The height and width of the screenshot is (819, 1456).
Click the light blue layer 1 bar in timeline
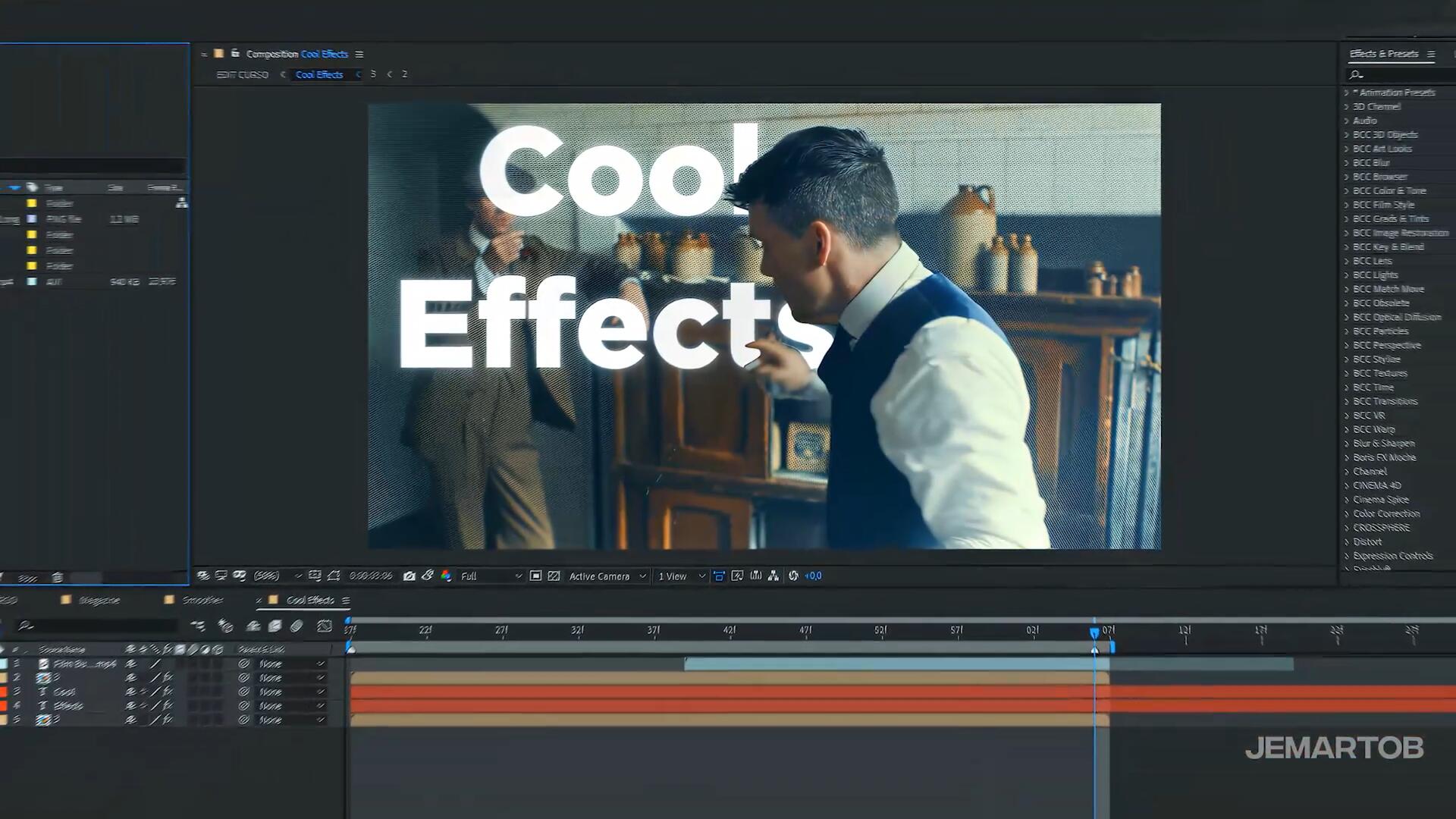tap(989, 664)
